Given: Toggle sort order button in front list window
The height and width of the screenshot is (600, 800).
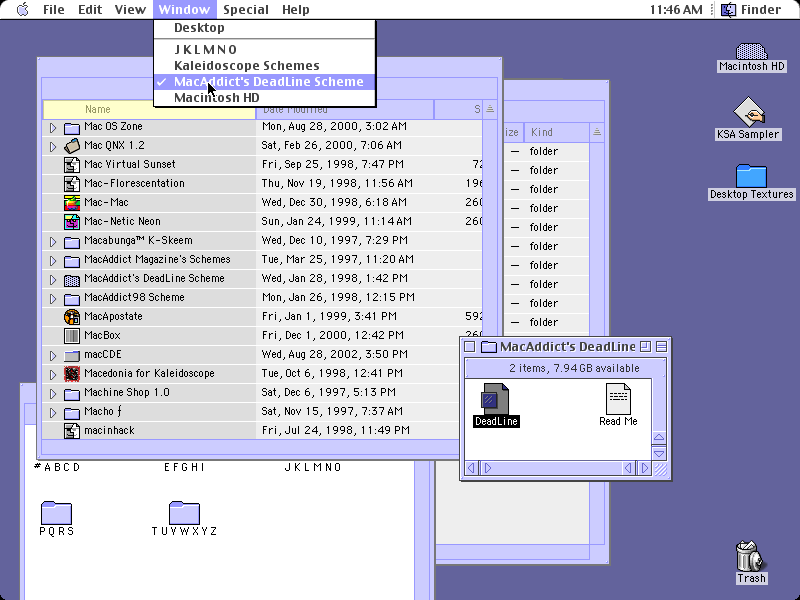Looking at the screenshot, I should (490, 109).
